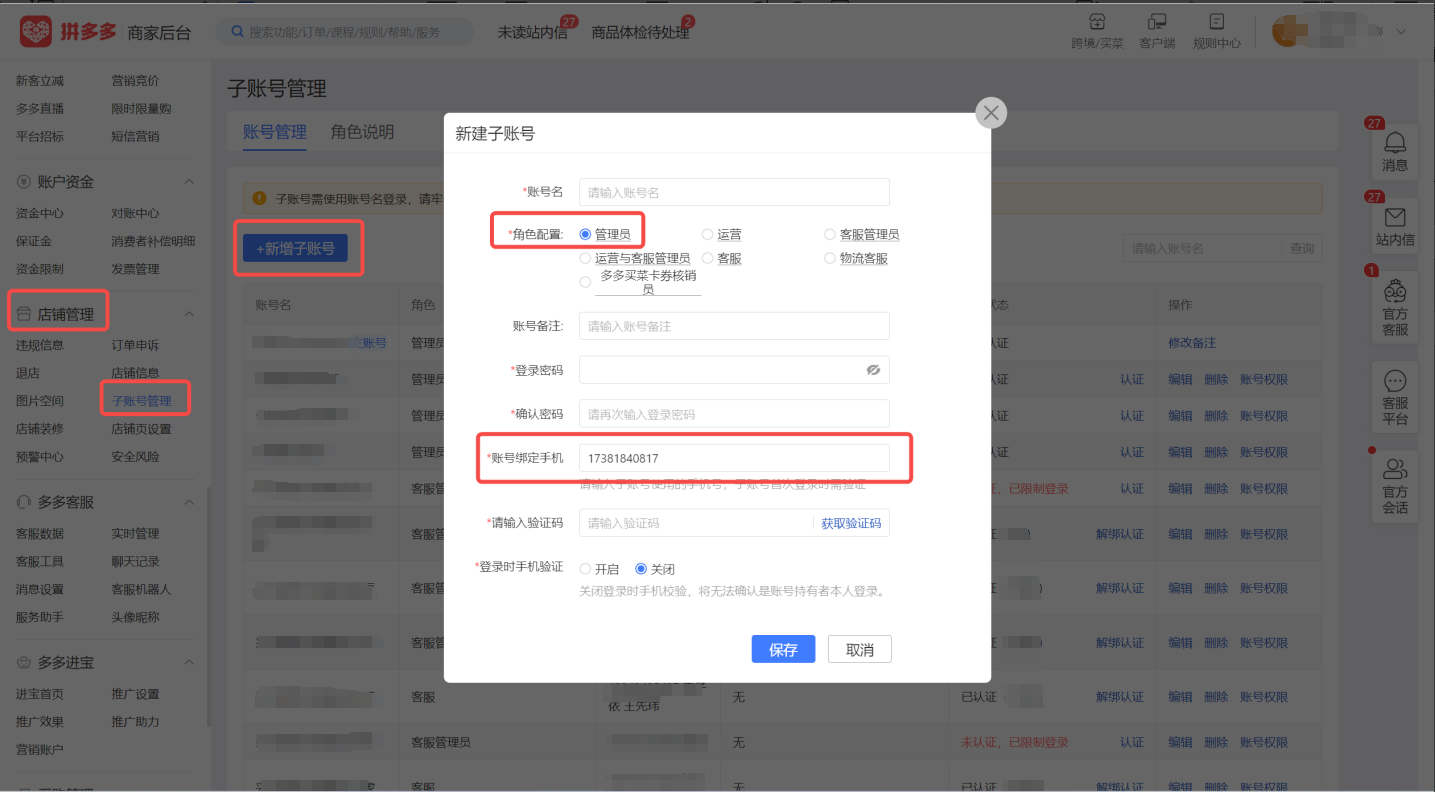The width and height of the screenshot is (1435, 792).
Task: Open the 规则中心 icon
Action: (x=1217, y=22)
